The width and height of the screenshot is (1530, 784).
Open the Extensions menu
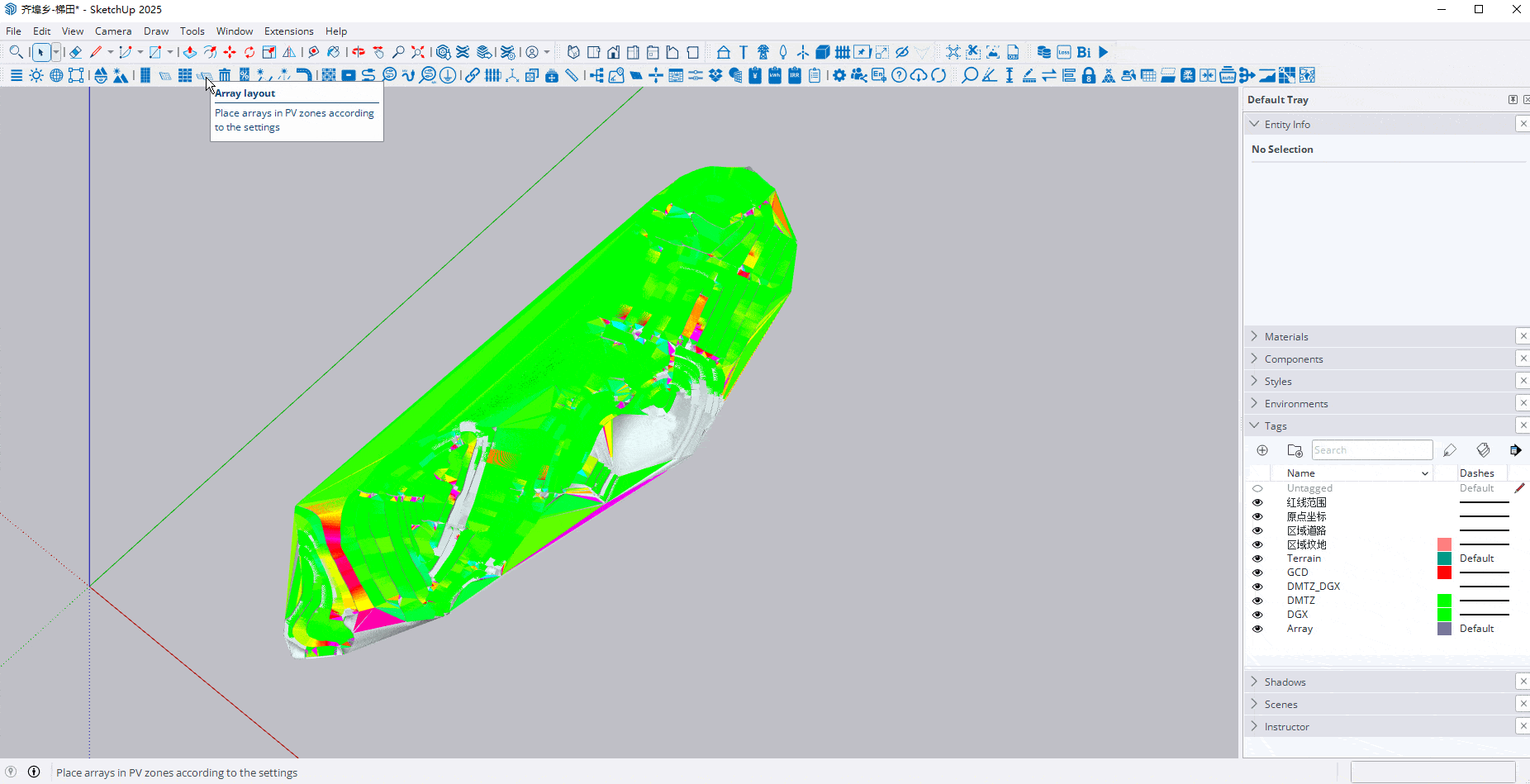(x=288, y=31)
